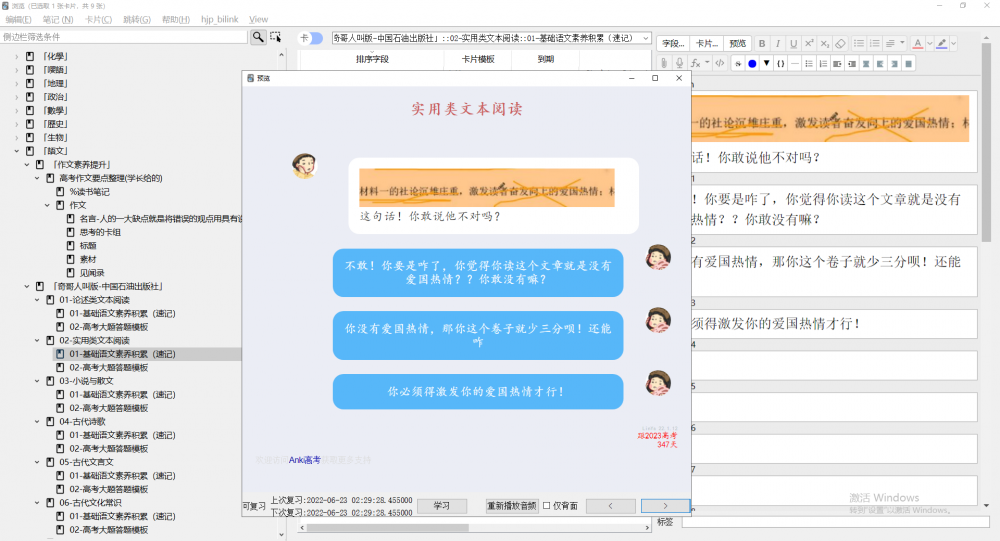The height and width of the screenshot is (541, 1000).
Task: Collapse the 「作文素养提升」 node
Action: 27,165
